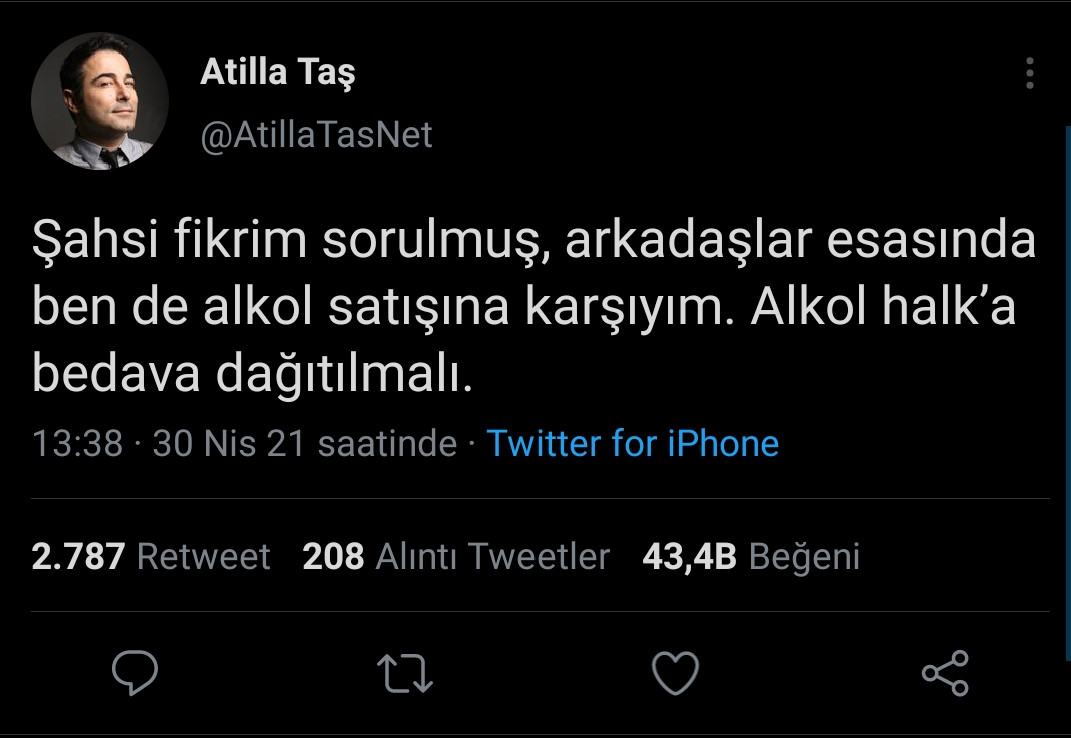The height and width of the screenshot is (738, 1071).
Task: Open the 208 Alıntı Tweetler list
Action: click(x=456, y=557)
